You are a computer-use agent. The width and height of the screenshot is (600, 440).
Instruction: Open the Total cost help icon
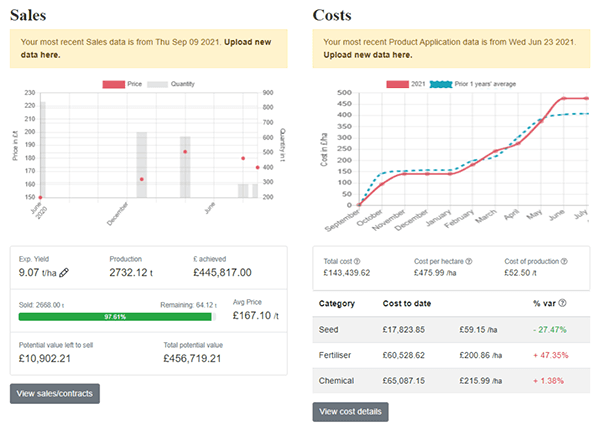point(357,261)
